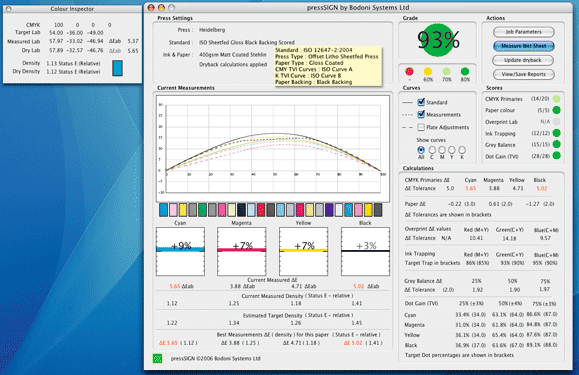Select the navy-black colour bar patch
579x375 pixels.
pyautogui.click(x=241, y=210)
